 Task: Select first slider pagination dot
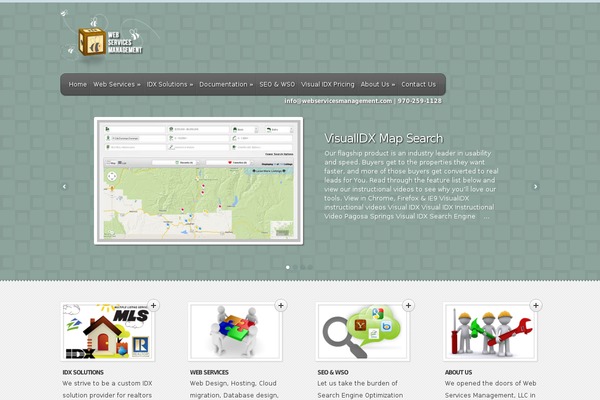(x=288, y=267)
